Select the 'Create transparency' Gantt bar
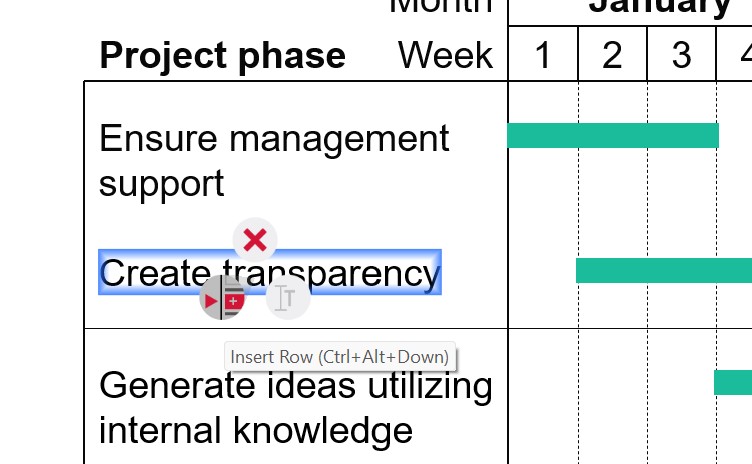Viewport: 752px width, 464px height. click(663, 270)
